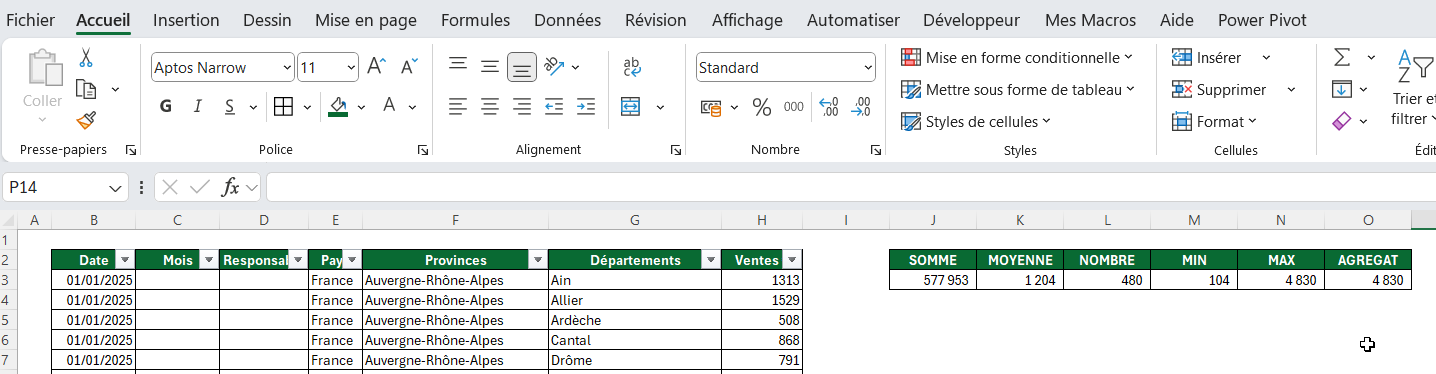Apply percent style format
Image resolution: width=1436 pixels, height=374 pixels.
[x=762, y=107]
